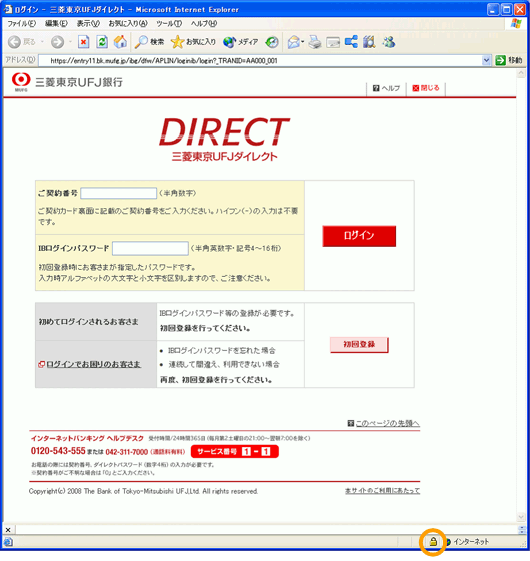The height and width of the screenshot is (561, 530).
Task: Open the お気に入り(A) menu
Action: coord(128,24)
